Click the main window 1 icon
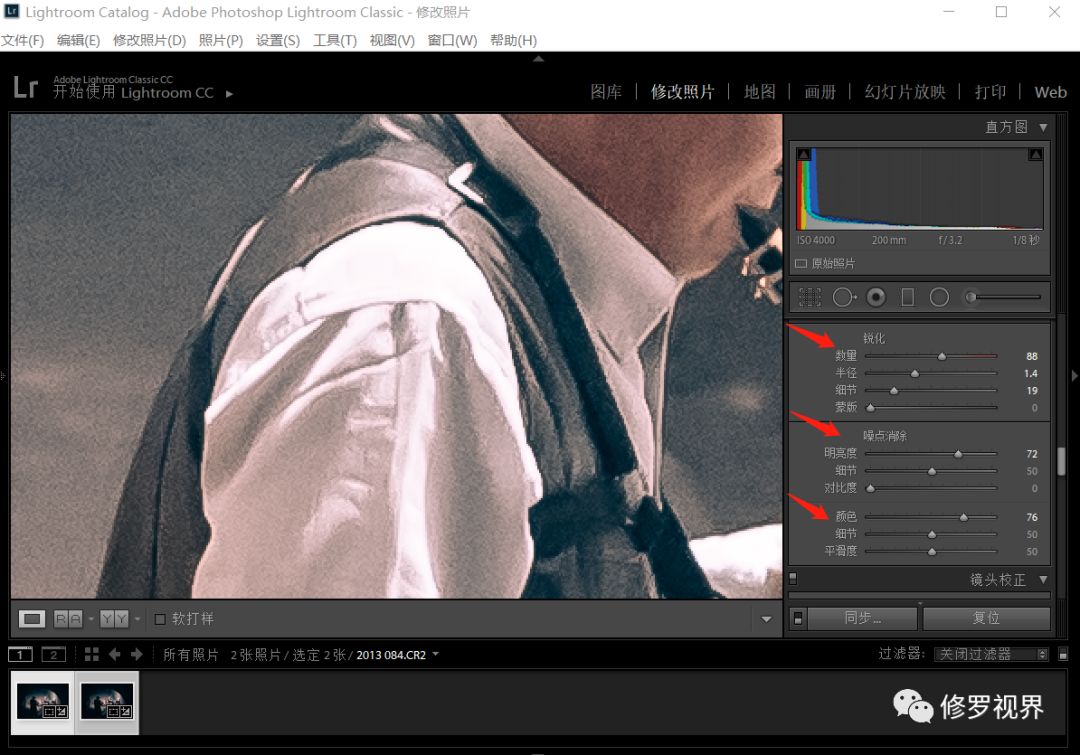Screen dimensions: 1080x755 point(21,654)
